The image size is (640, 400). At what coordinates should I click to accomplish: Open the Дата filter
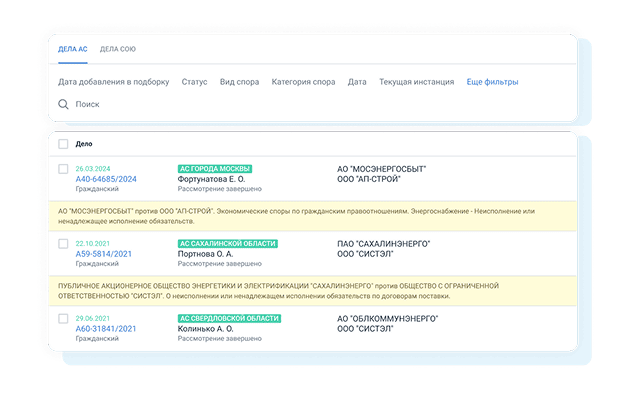(x=357, y=82)
